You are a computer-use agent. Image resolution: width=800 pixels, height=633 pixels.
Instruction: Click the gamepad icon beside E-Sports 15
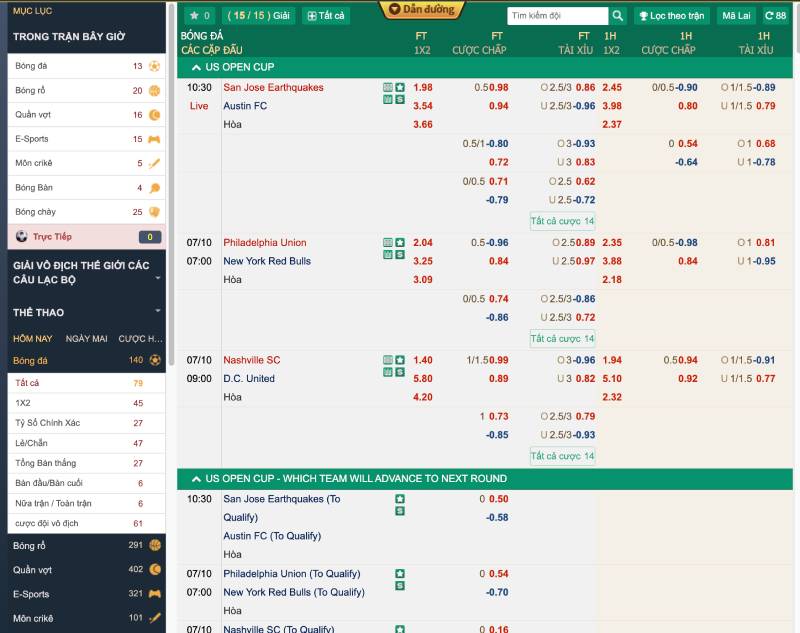click(x=154, y=139)
